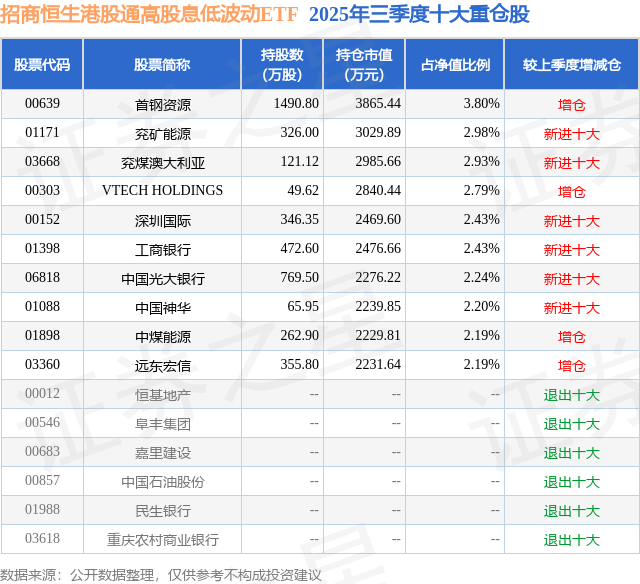Select stock code 01398
The image size is (640, 584).
coord(42,249)
